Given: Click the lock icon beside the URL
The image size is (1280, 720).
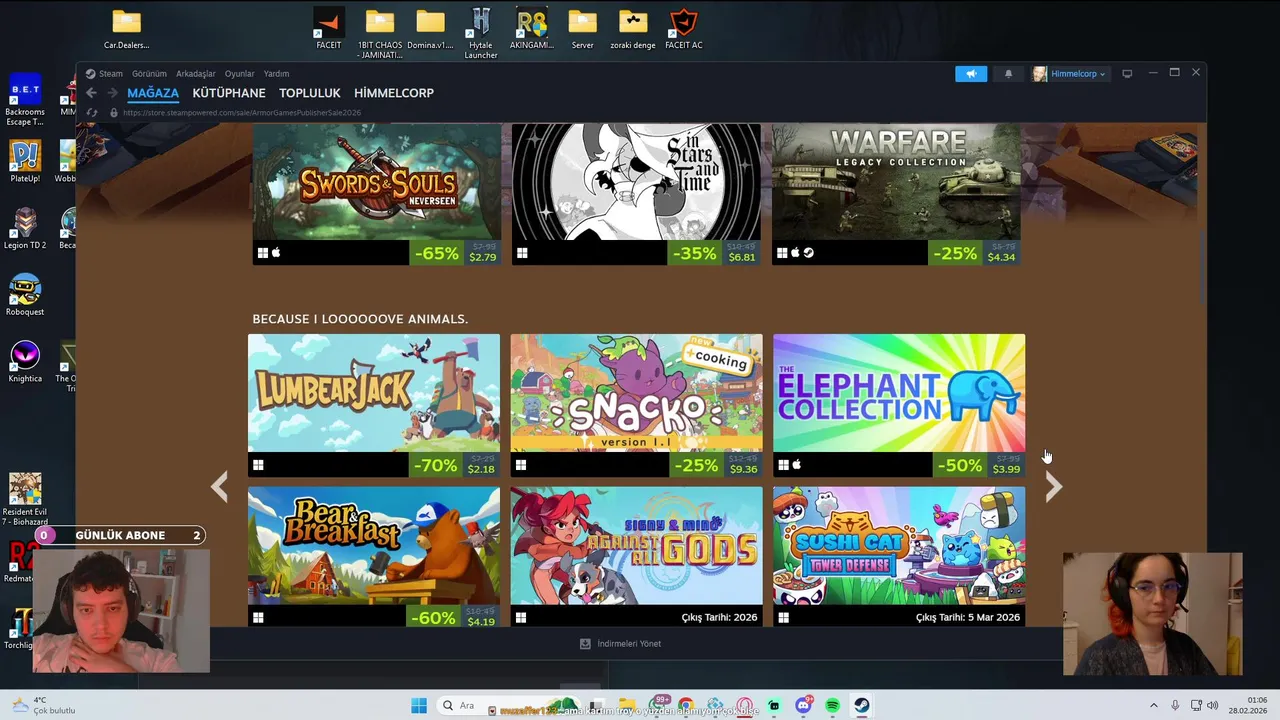Looking at the screenshot, I should click(113, 113).
